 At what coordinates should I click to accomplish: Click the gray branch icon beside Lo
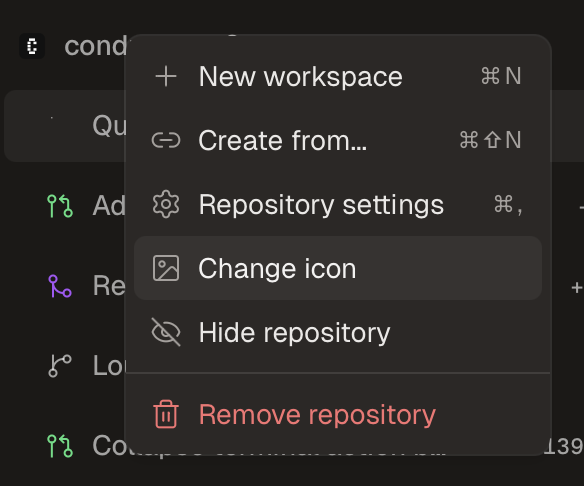click(60, 366)
